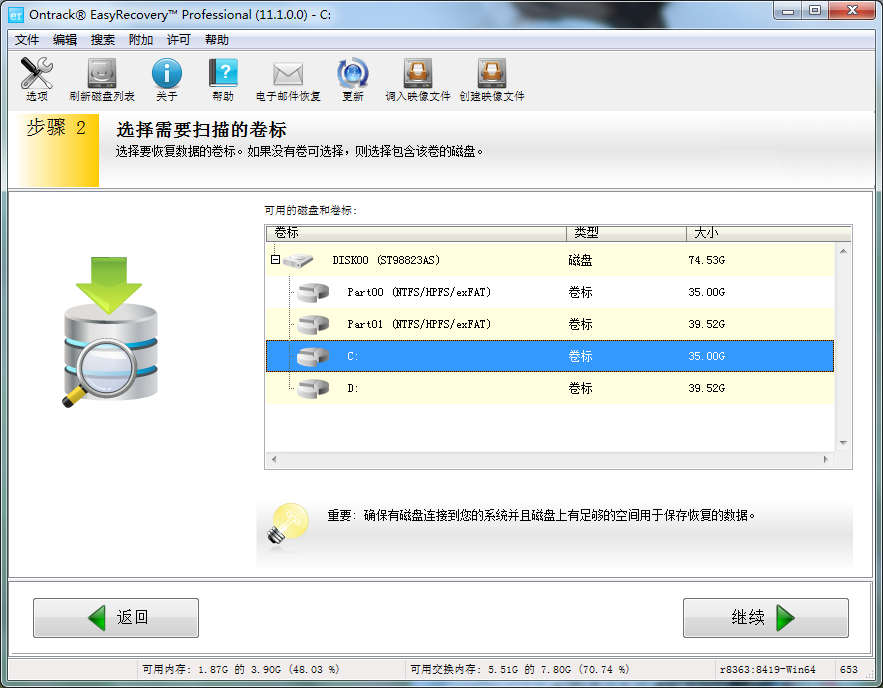This screenshot has width=883, height=688.
Task: Sort by the 类型 column header
Action: [626, 233]
